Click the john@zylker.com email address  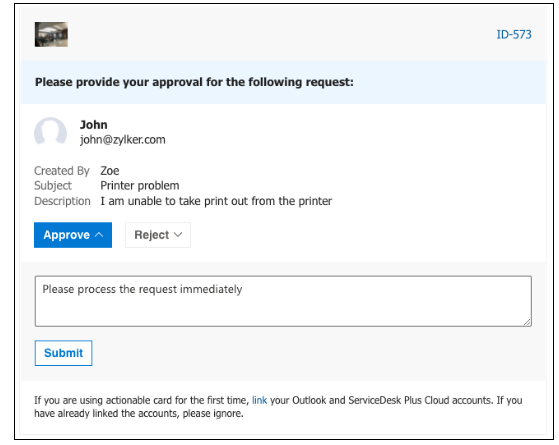tap(123, 139)
